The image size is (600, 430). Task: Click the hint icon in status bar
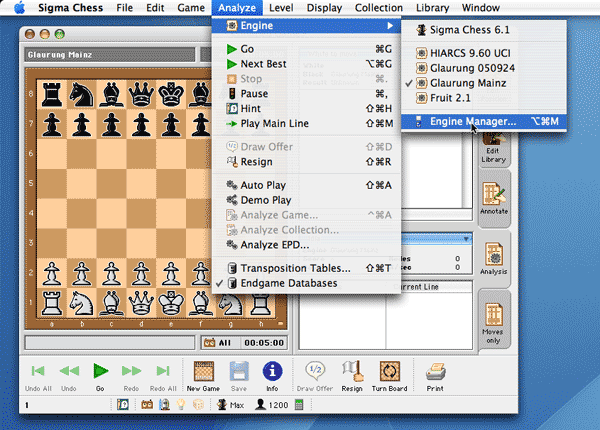pos(122,404)
